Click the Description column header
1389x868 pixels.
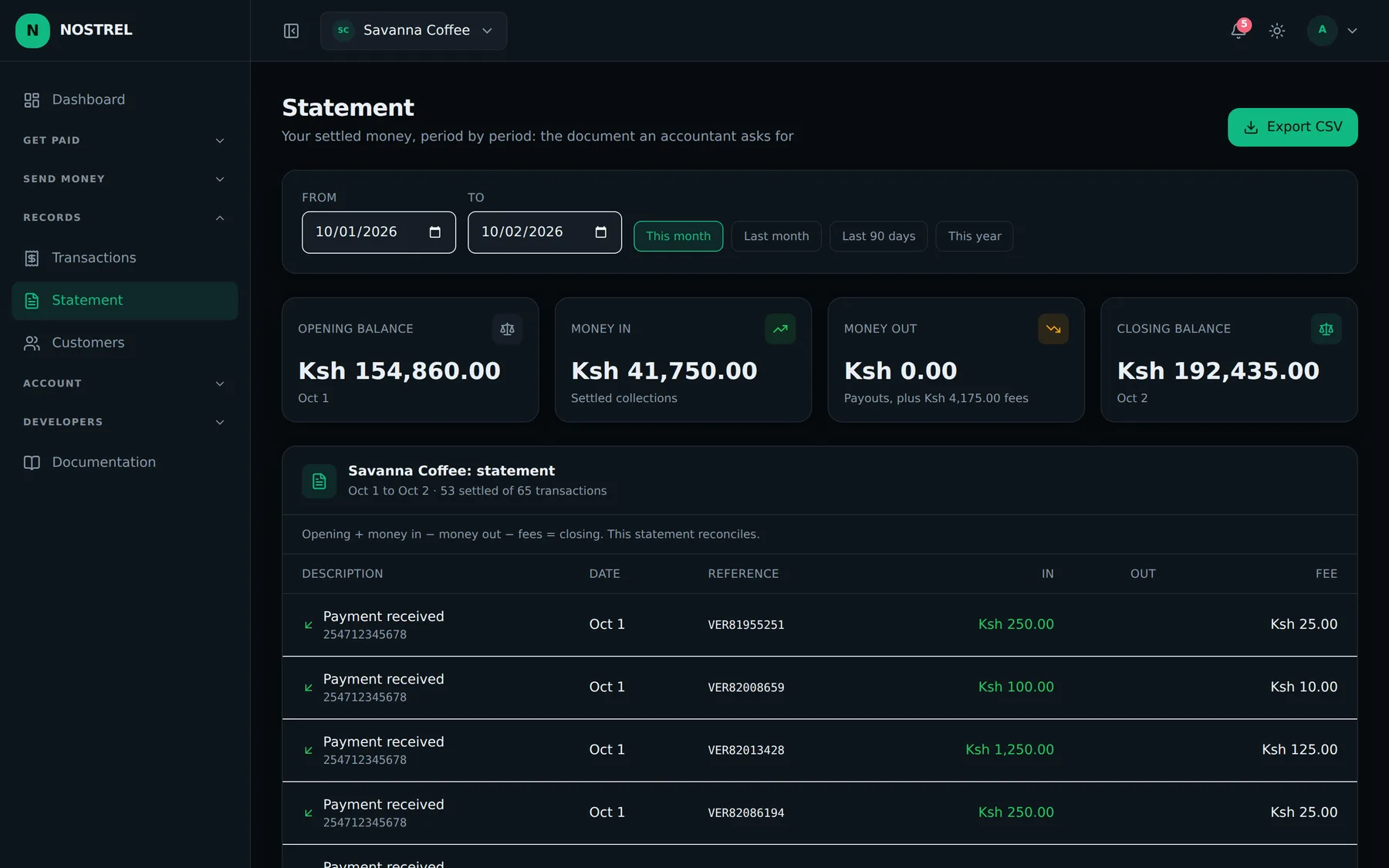point(343,574)
